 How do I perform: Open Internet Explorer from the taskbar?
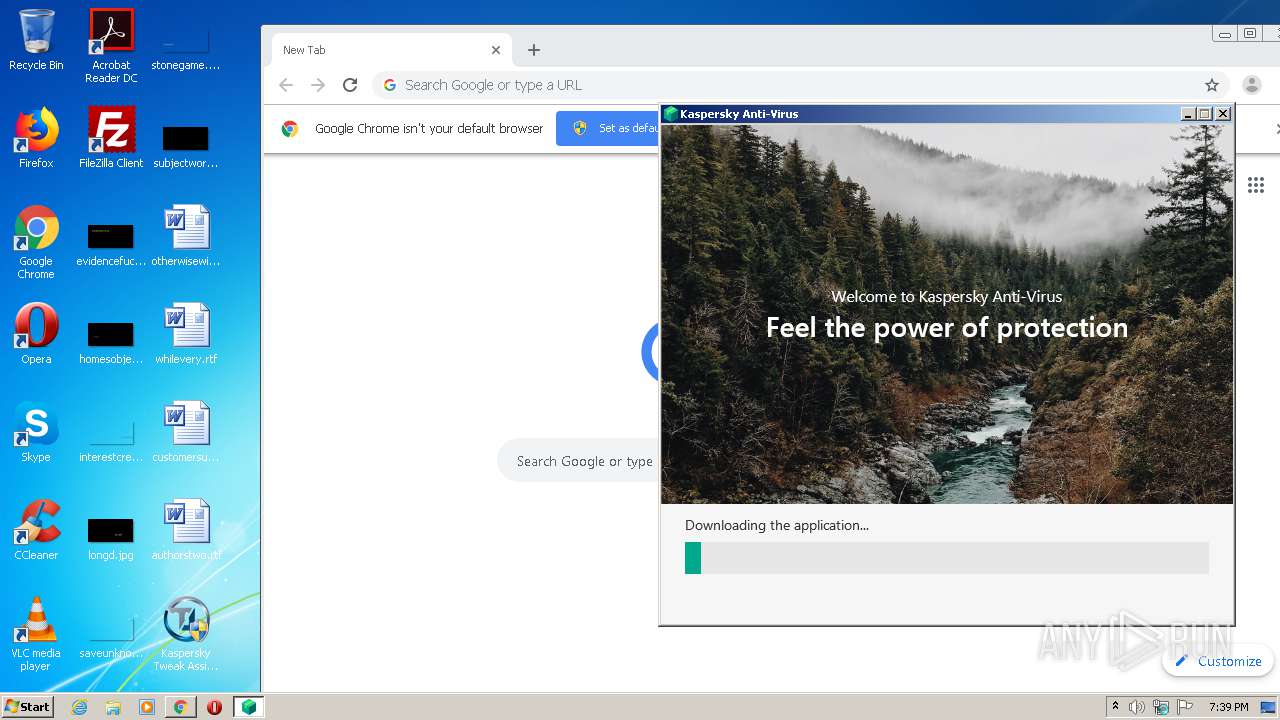pyautogui.click(x=79, y=707)
